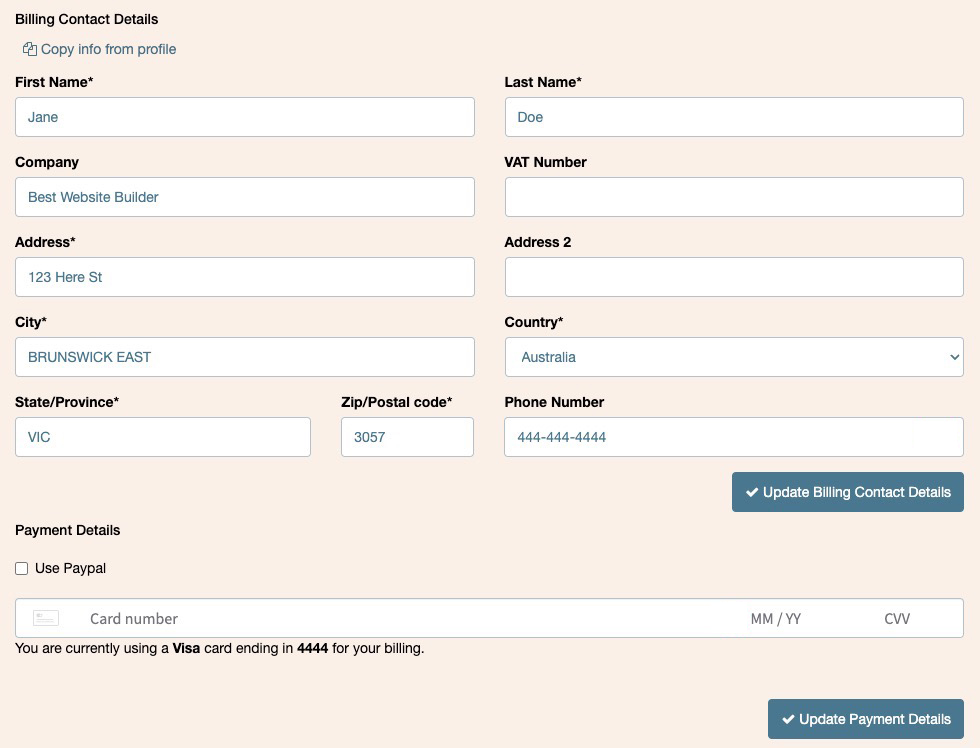Click the checkmark icon on Update Payment Details
Viewport: 980px width, 748px height.
coord(788,719)
